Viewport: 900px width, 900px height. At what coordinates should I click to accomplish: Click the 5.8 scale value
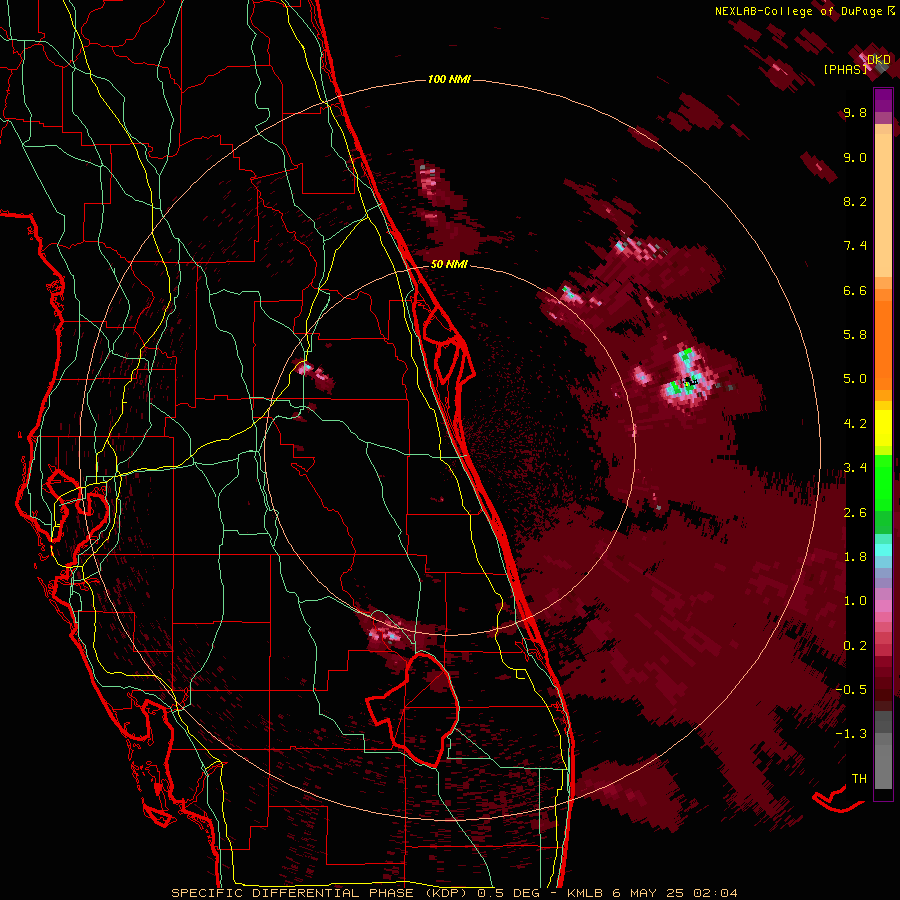855,335
